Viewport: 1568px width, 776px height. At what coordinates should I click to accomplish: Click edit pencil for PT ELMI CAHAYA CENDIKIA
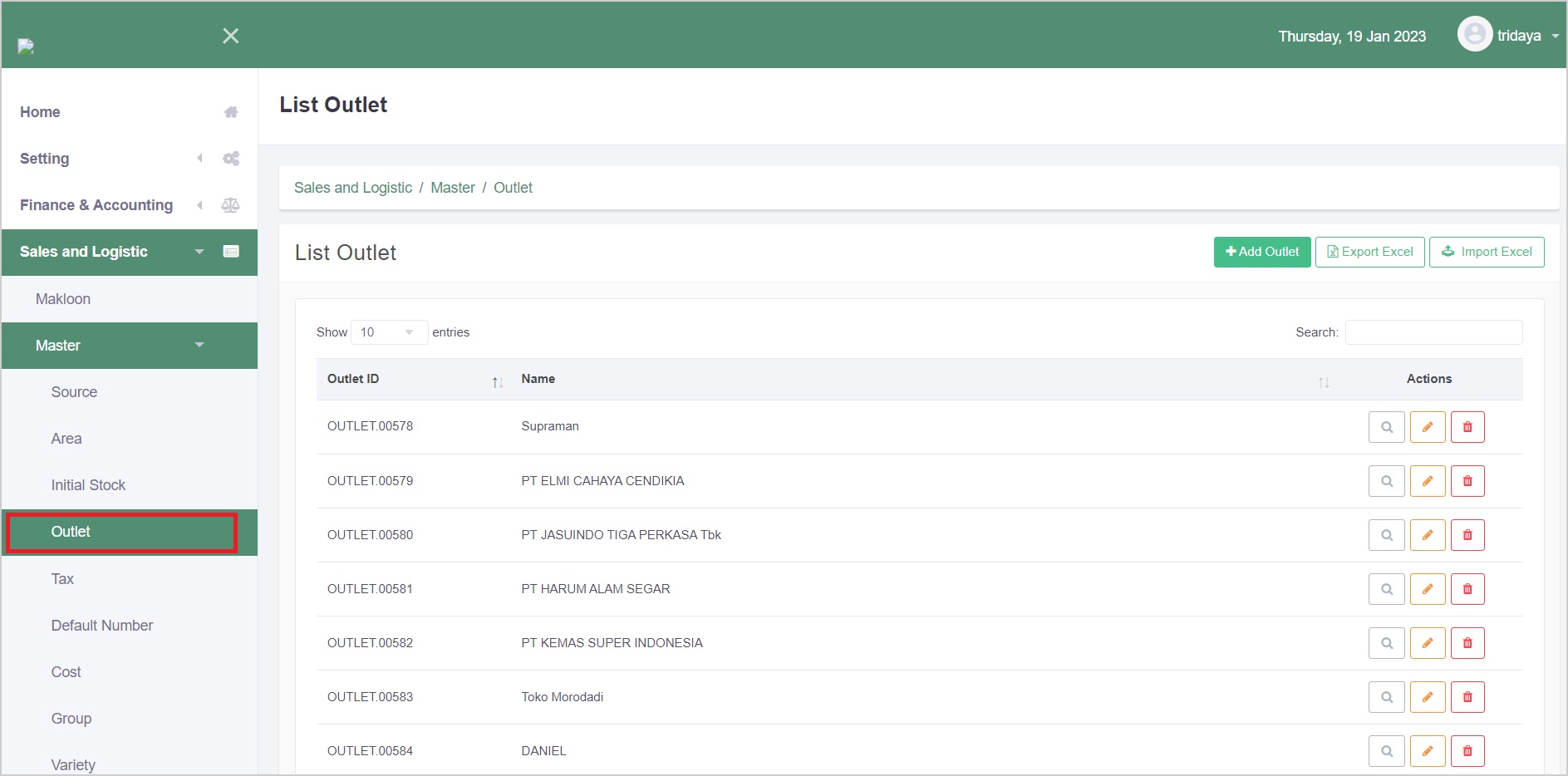(x=1427, y=481)
